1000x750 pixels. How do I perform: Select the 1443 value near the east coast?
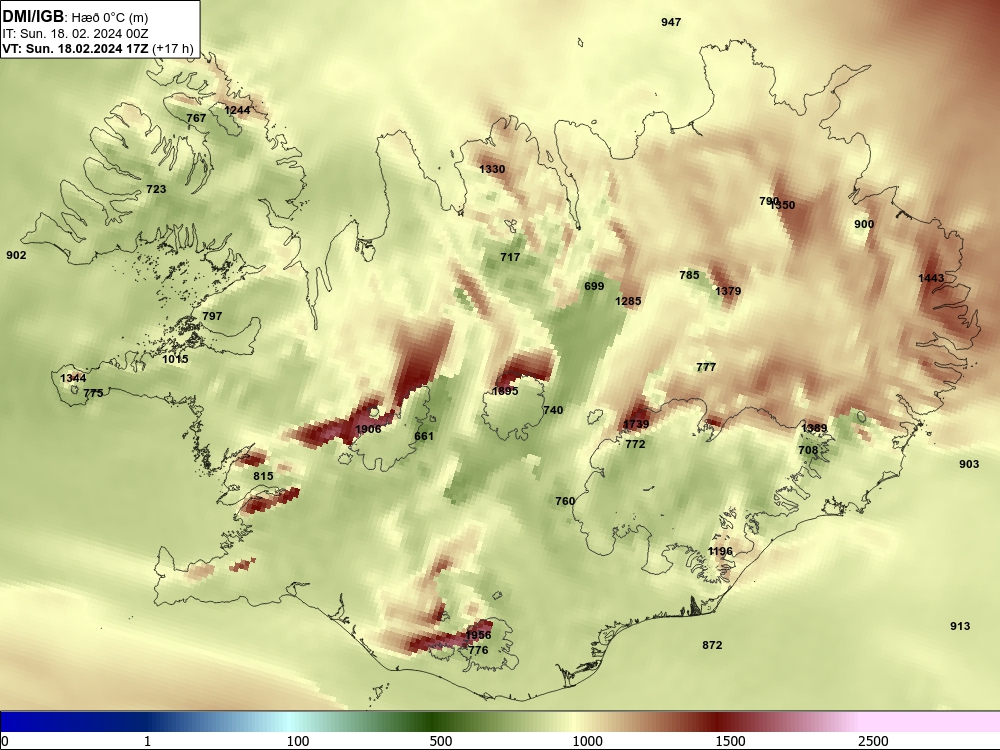[x=931, y=278]
